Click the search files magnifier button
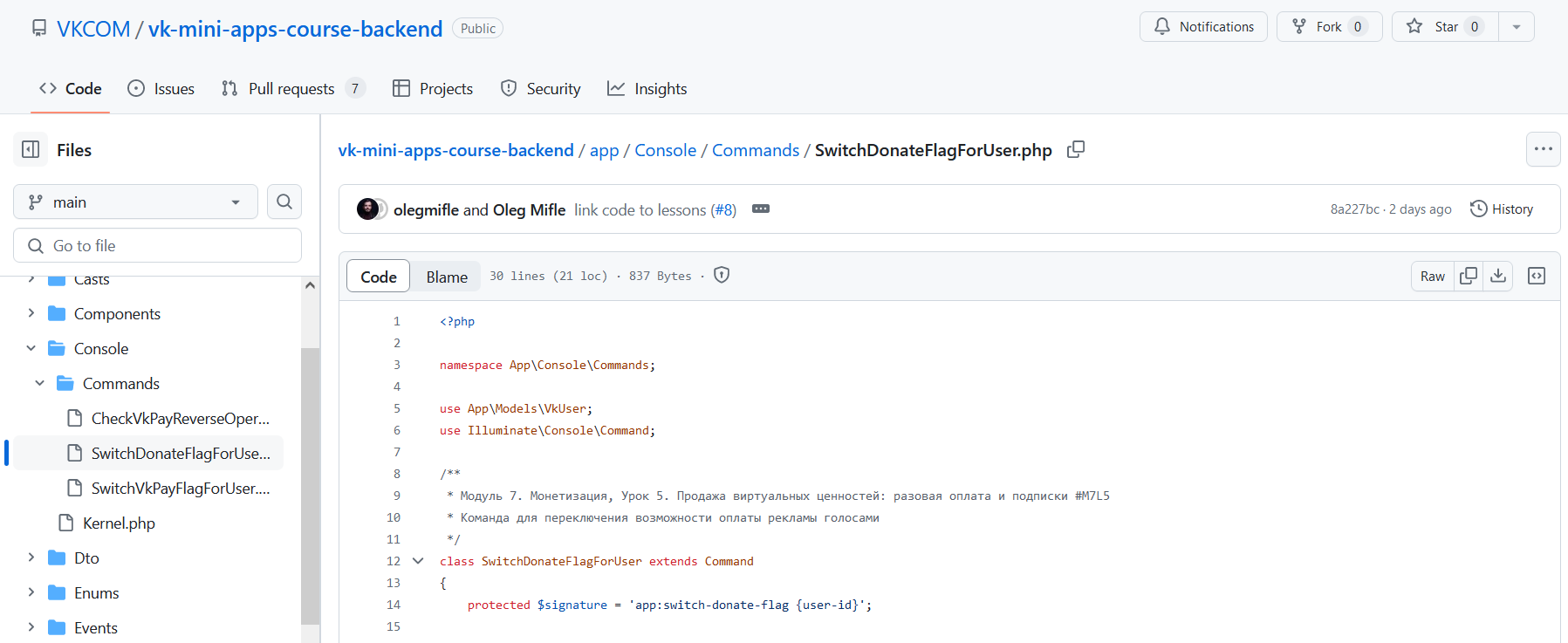The width and height of the screenshot is (1568, 643). click(x=284, y=202)
